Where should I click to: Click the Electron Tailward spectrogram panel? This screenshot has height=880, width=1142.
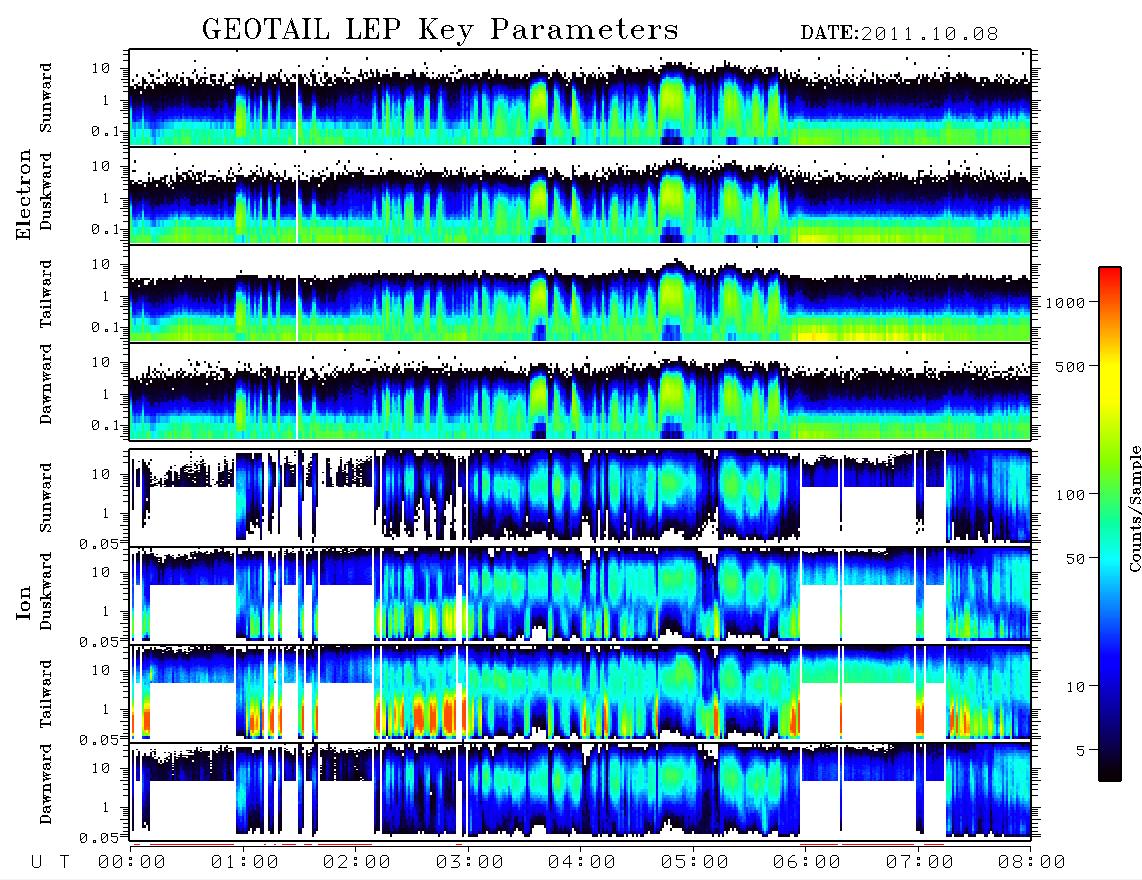[580, 294]
